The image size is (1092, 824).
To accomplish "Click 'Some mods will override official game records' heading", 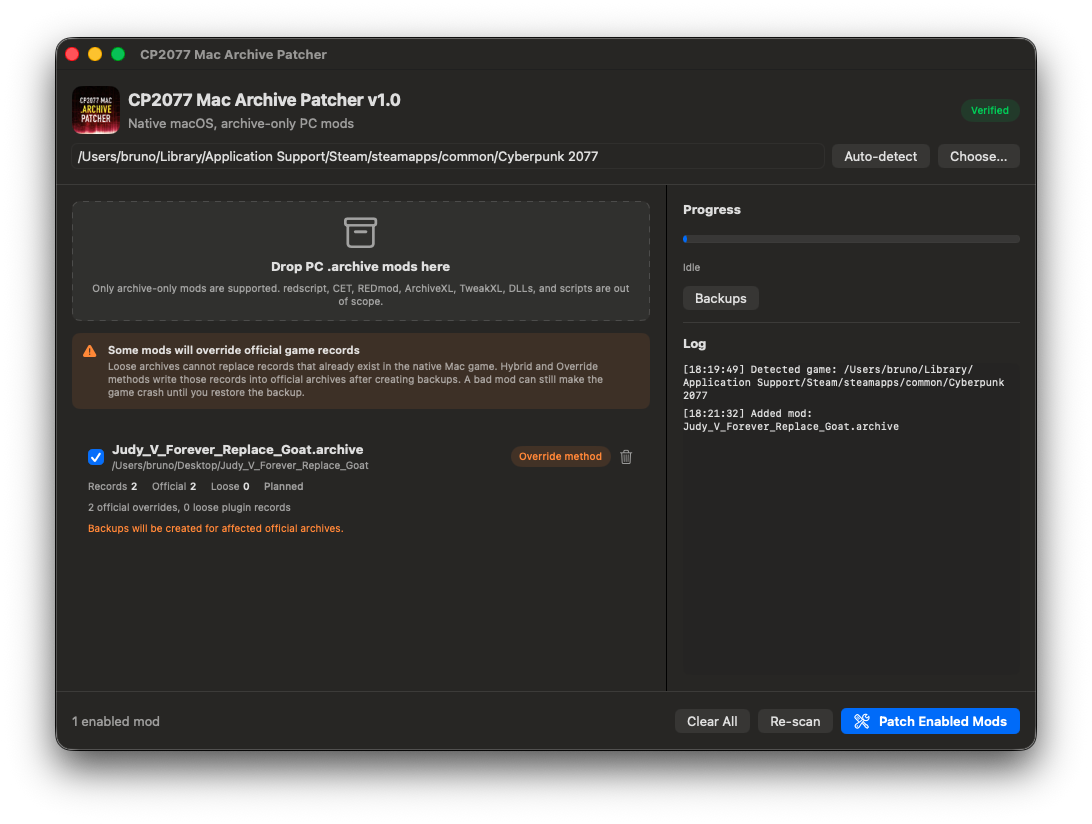I will 233,350.
